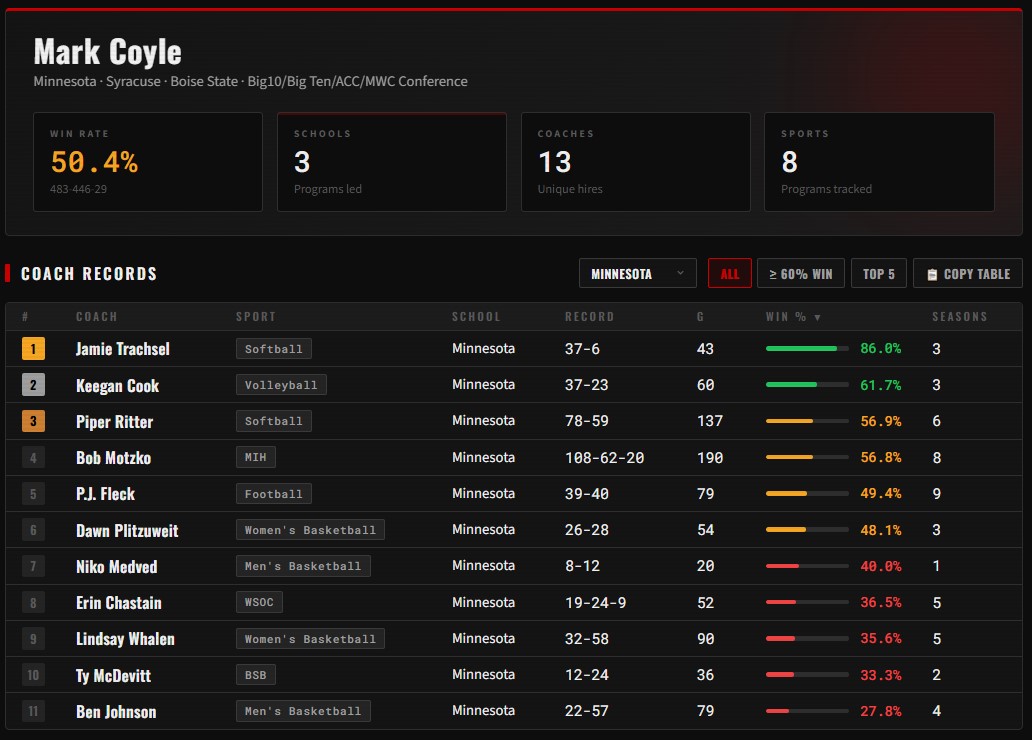Click the silver rank 2 badge
The height and width of the screenshot is (740, 1032).
click(34, 384)
